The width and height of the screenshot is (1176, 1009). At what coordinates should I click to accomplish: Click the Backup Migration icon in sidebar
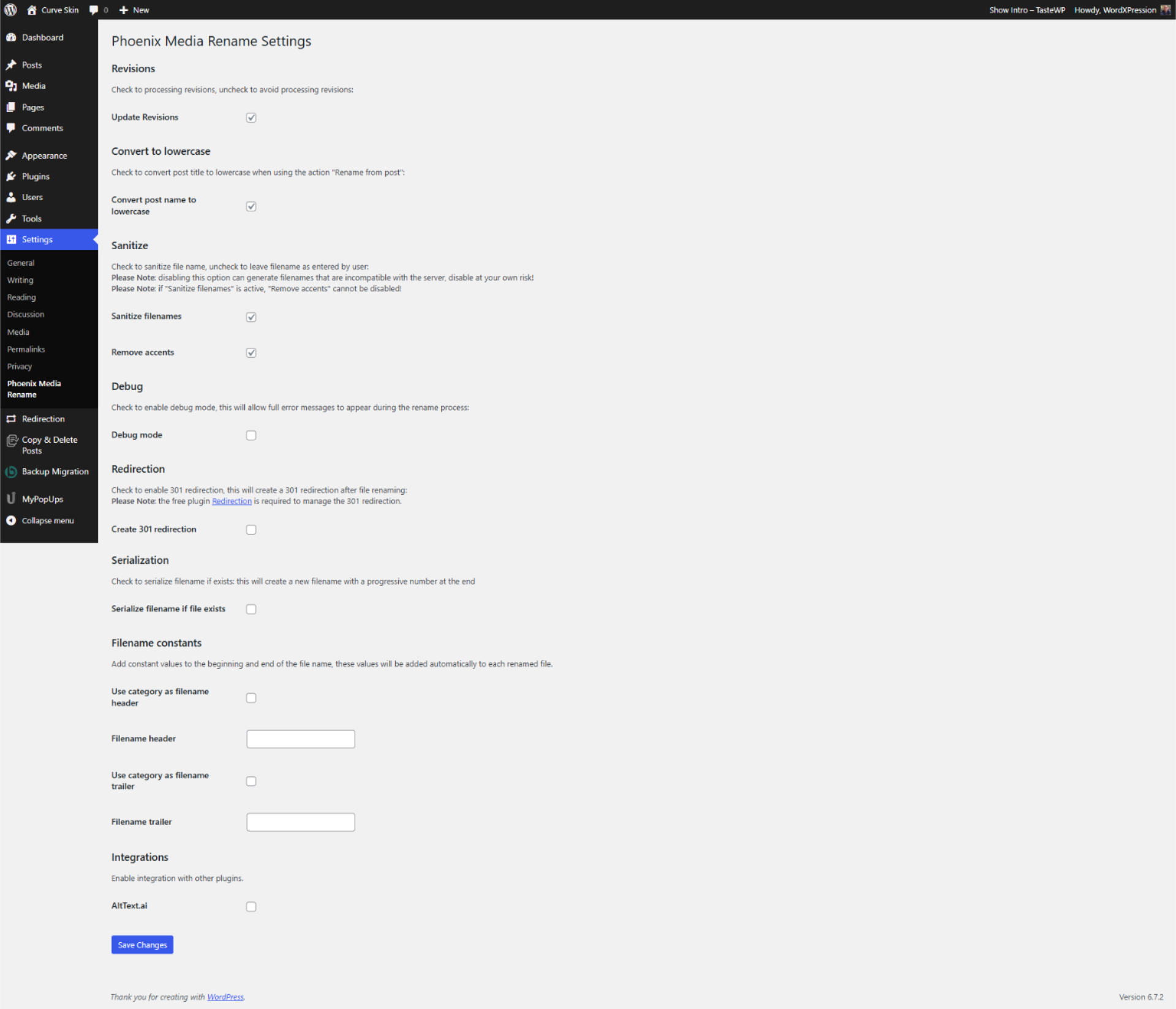(x=12, y=471)
